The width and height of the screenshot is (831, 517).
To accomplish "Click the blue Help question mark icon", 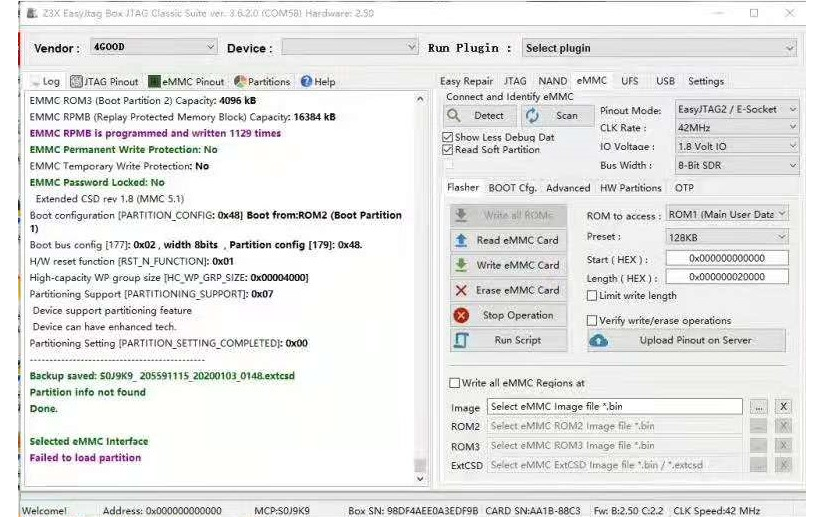I will (x=306, y=82).
